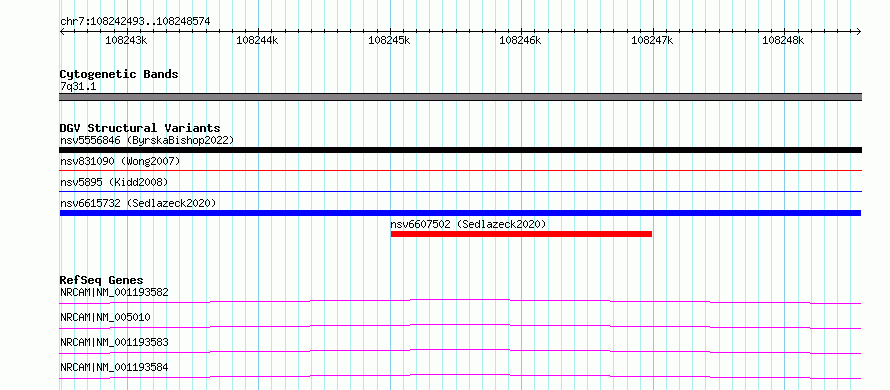
Task: Click the DGV Structural Variants track heading
Action: (x=140, y=128)
